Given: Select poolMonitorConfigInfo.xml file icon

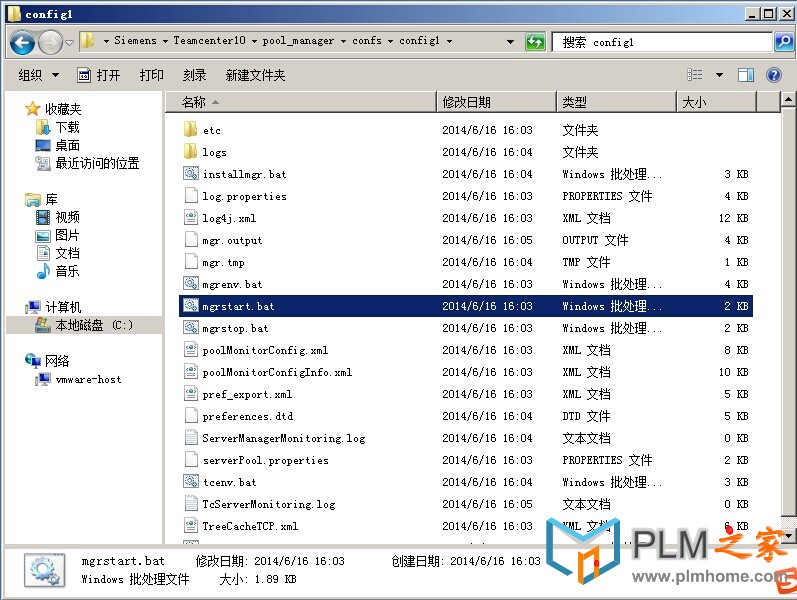Looking at the screenshot, I should [191, 371].
